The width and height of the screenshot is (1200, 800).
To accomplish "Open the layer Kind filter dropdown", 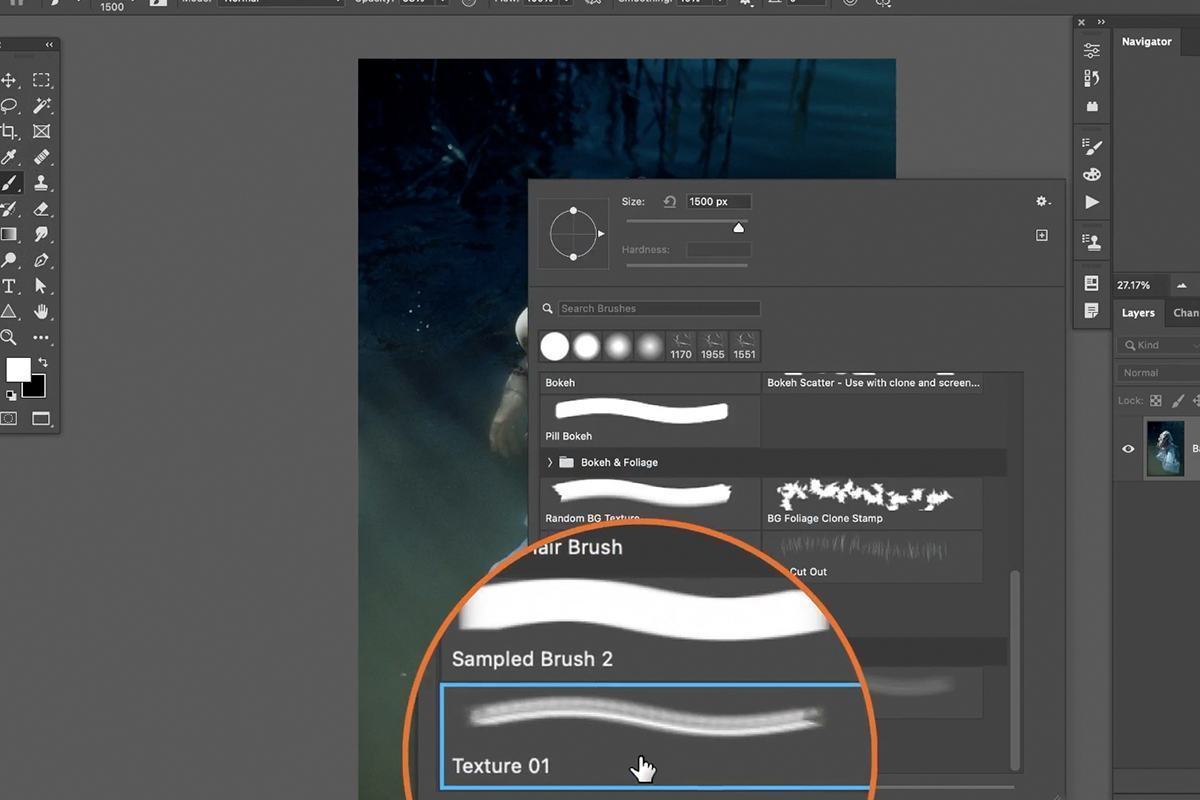I will click(1158, 345).
